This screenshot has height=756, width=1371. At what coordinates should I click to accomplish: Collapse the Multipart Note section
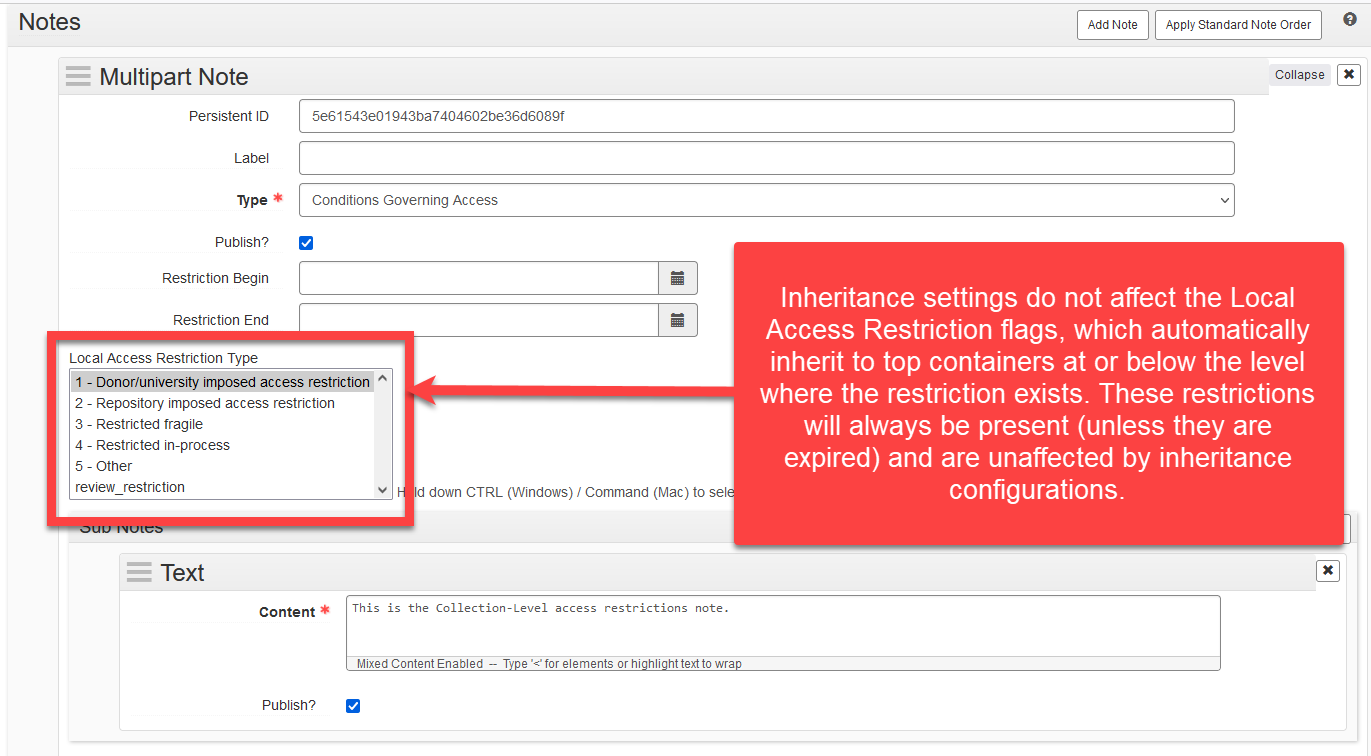[x=1299, y=75]
